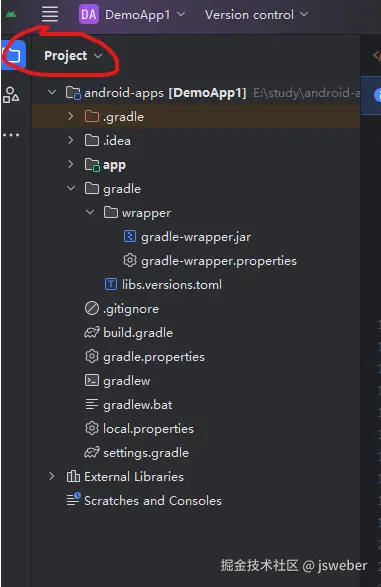Image resolution: width=381 pixels, height=587 pixels.
Task: Select gradle-wrapper.properties file
Action: click(x=196, y=260)
